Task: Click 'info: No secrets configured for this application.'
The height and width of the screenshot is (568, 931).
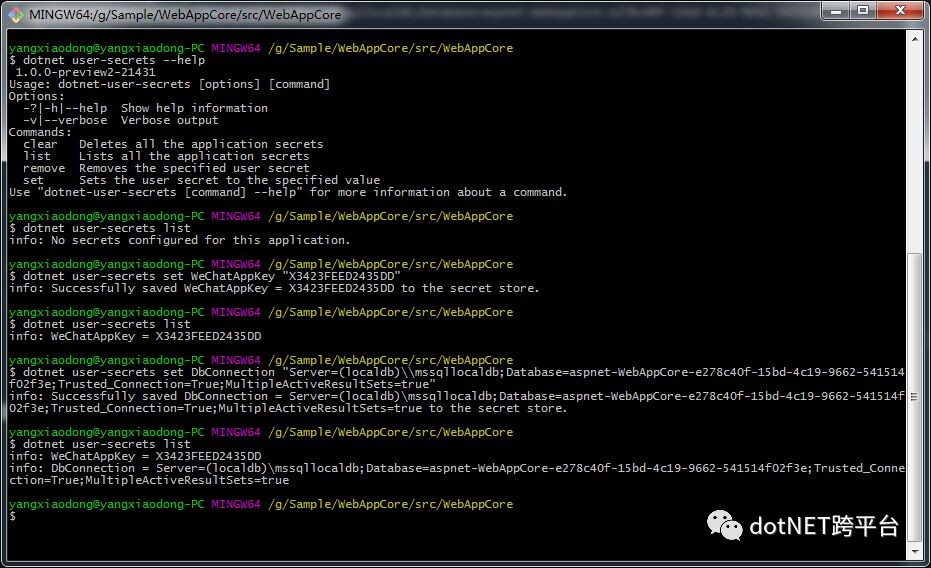Action: 179,240
